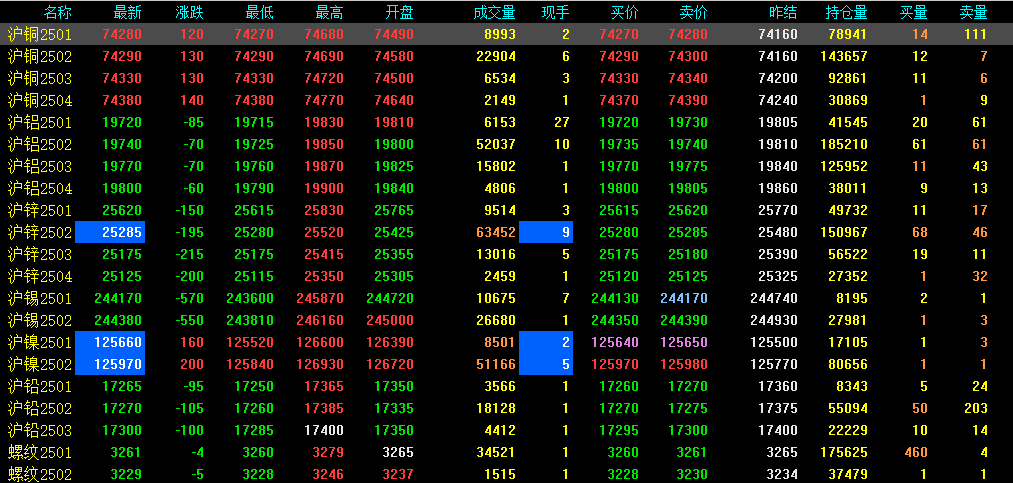Select the 昨结 column header
Viewport: 1013px width, 483px height.
click(783, 12)
